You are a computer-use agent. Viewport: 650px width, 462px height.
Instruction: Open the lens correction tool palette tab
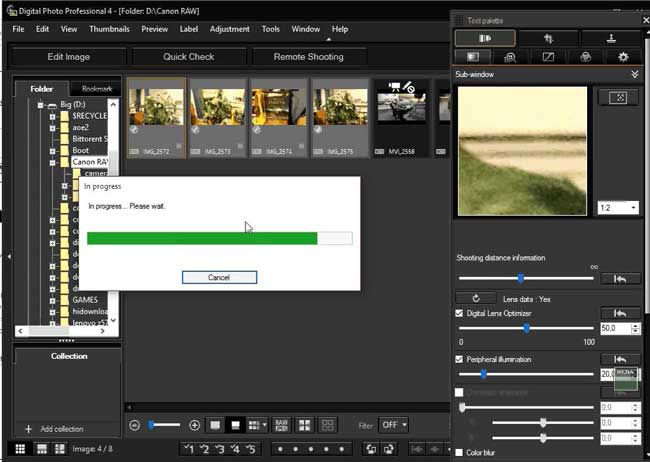pos(485,38)
